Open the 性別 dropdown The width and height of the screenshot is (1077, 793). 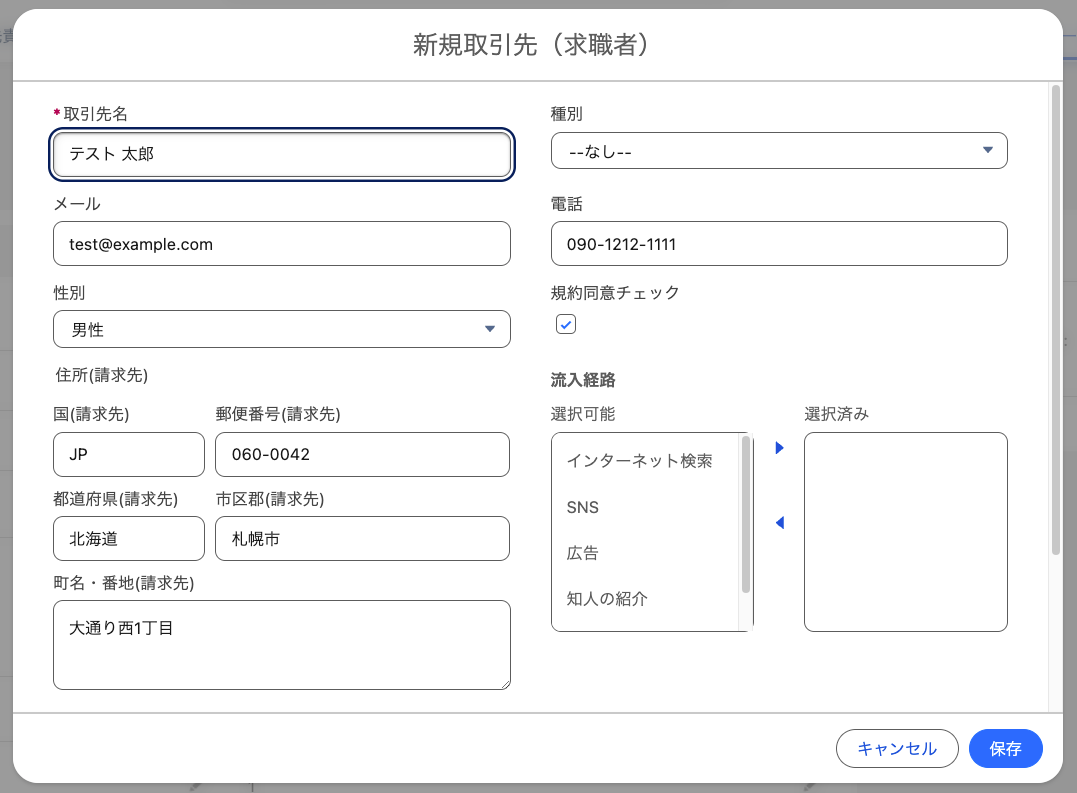(x=281, y=328)
